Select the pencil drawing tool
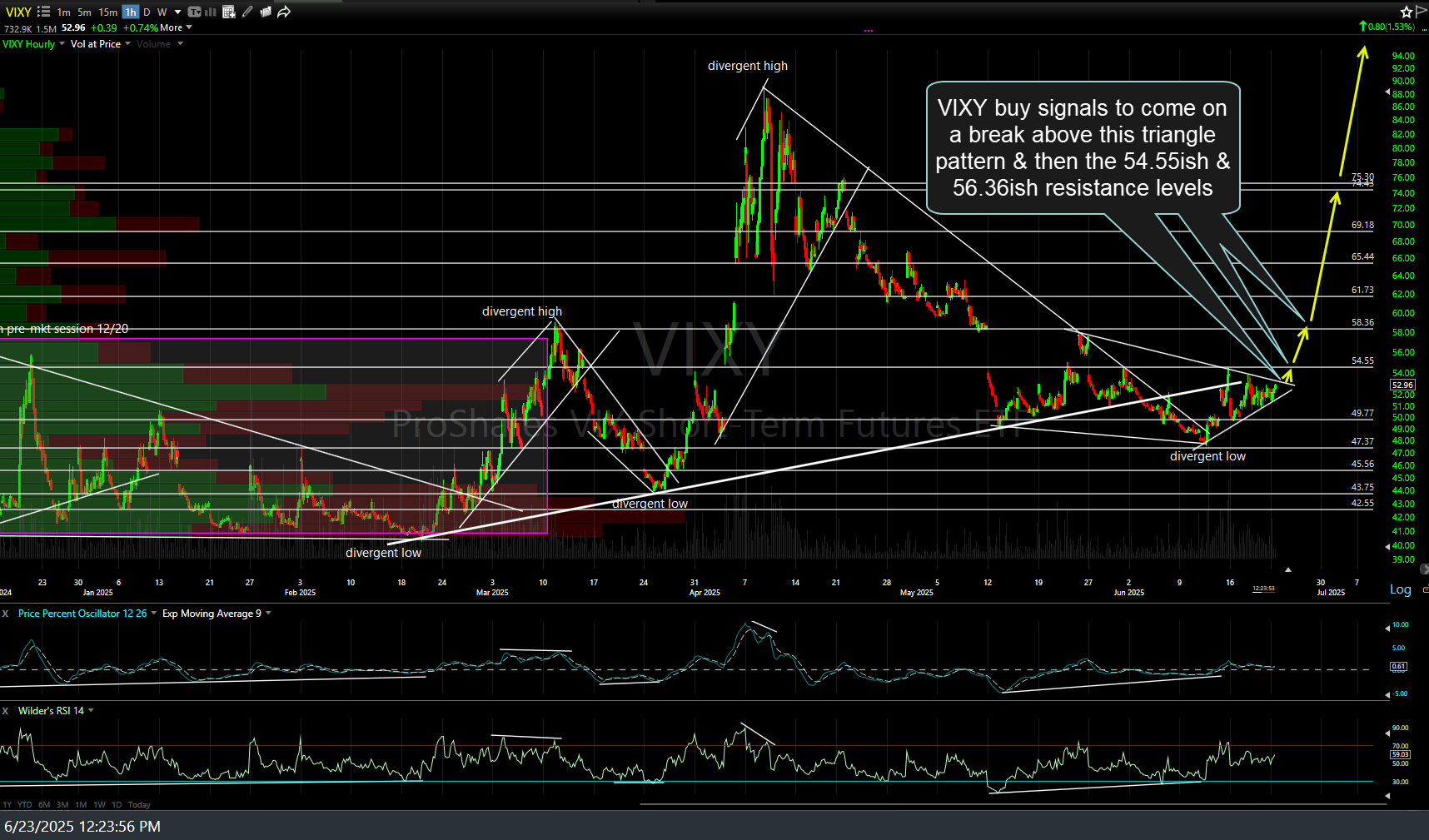 click(x=247, y=12)
